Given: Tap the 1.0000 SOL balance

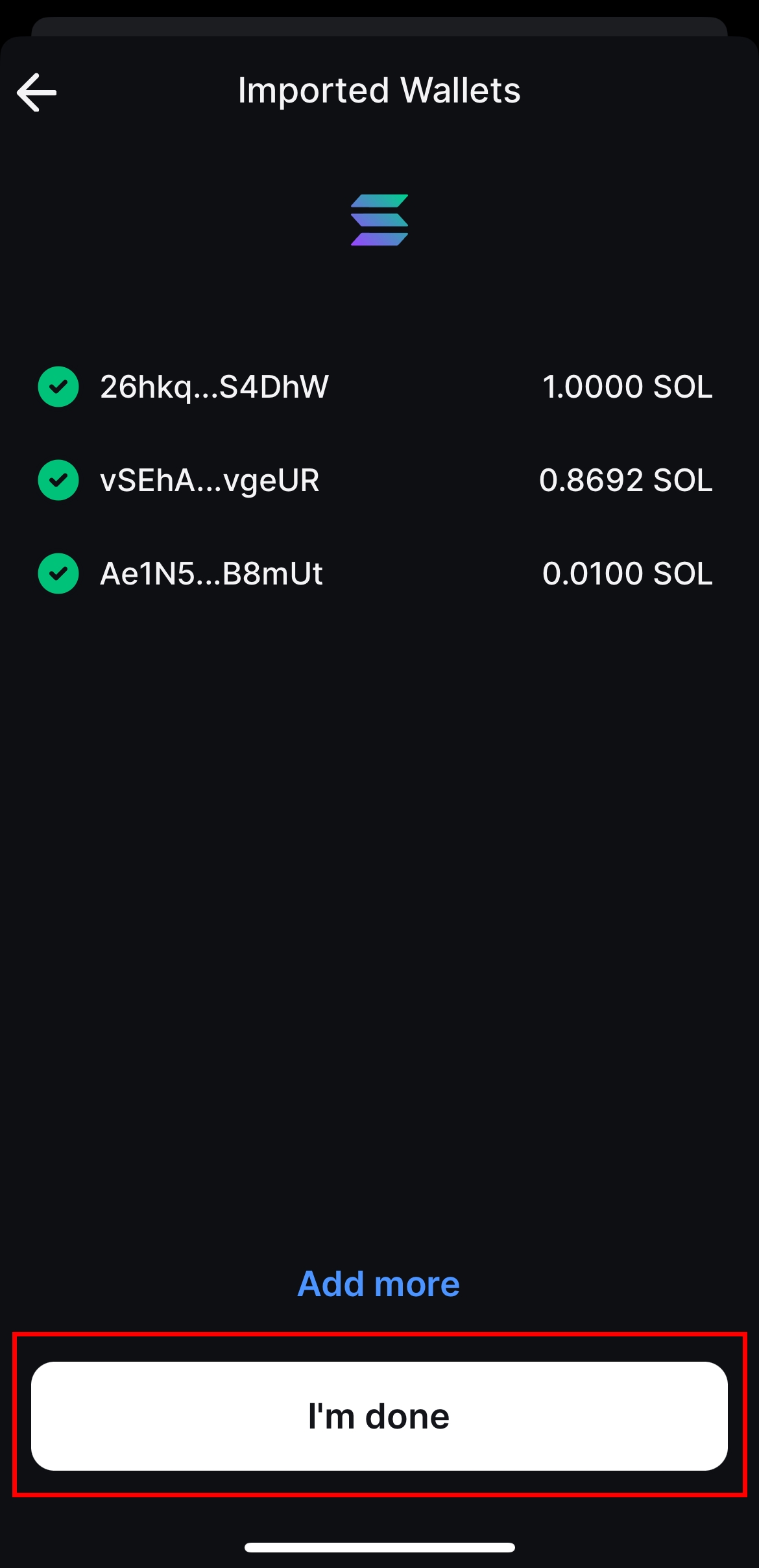Looking at the screenshot, I should point(627,387).
